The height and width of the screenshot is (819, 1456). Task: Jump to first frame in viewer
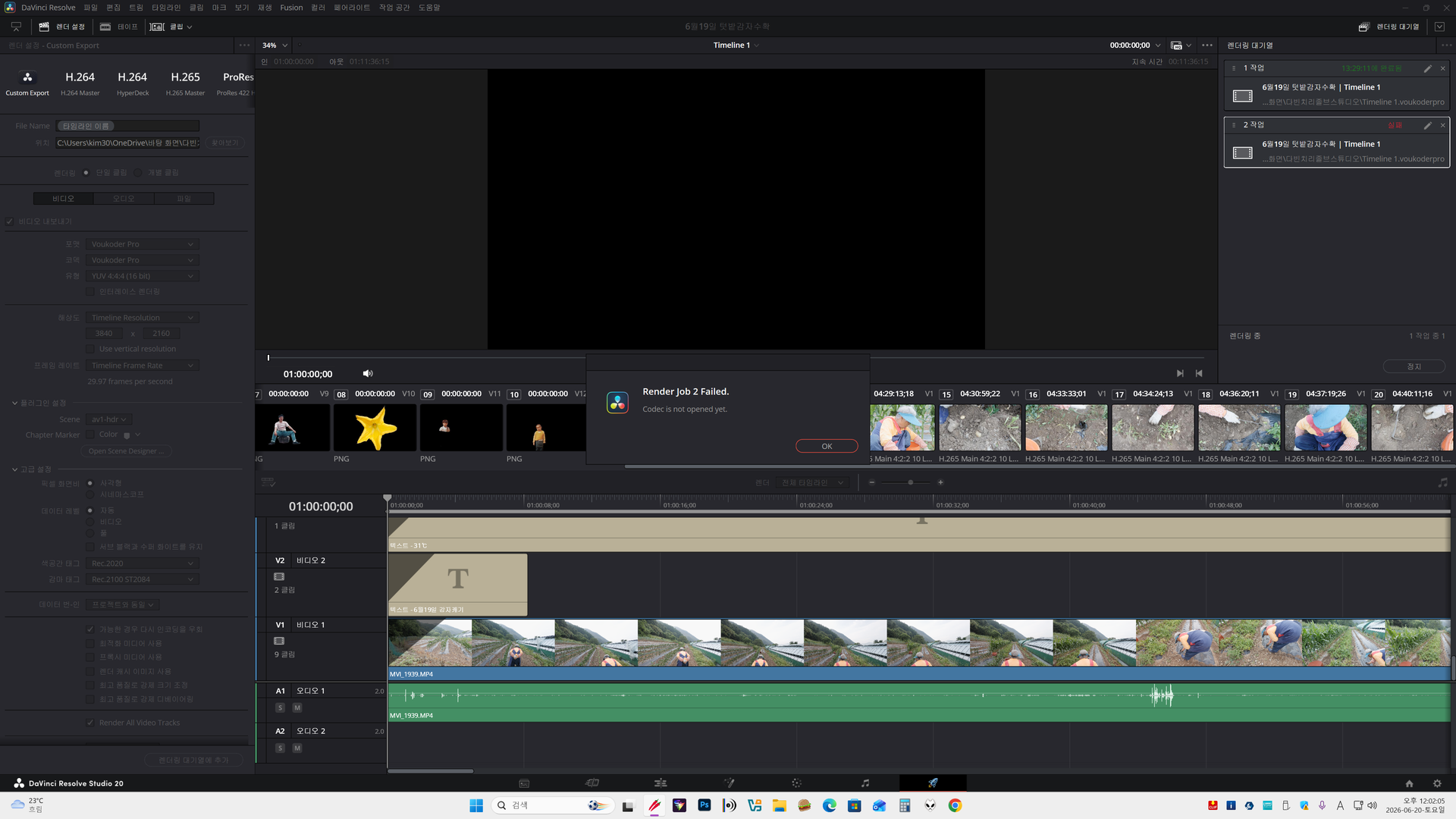click(1199, 374)
